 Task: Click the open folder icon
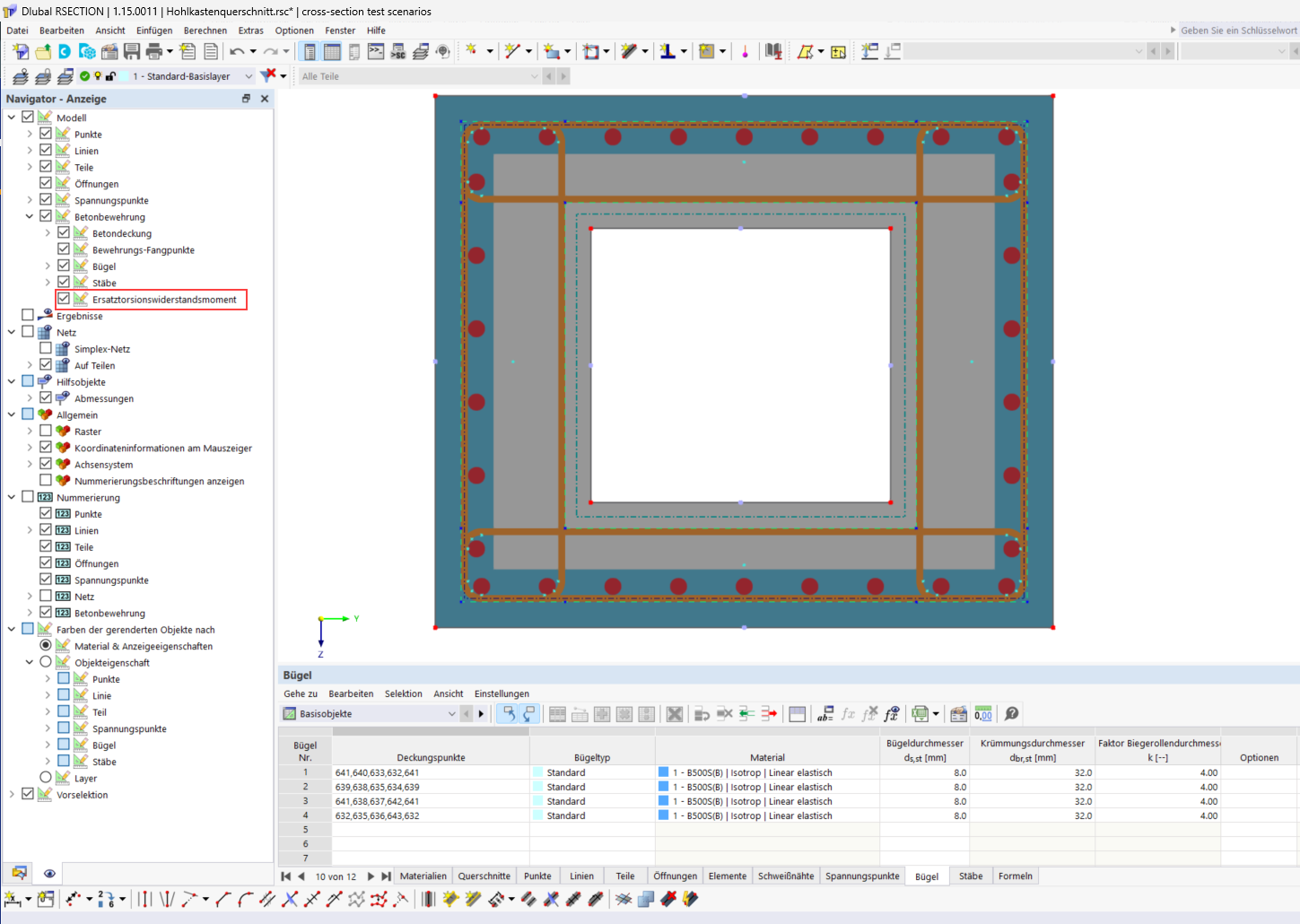coord(43,51)
